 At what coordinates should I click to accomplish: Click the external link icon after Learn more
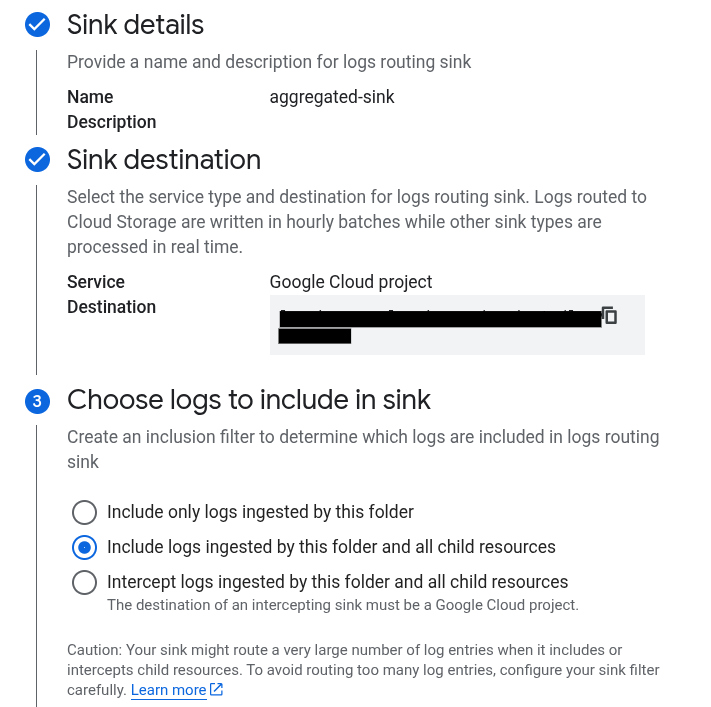pyautogui.click(x=216, y=689)
